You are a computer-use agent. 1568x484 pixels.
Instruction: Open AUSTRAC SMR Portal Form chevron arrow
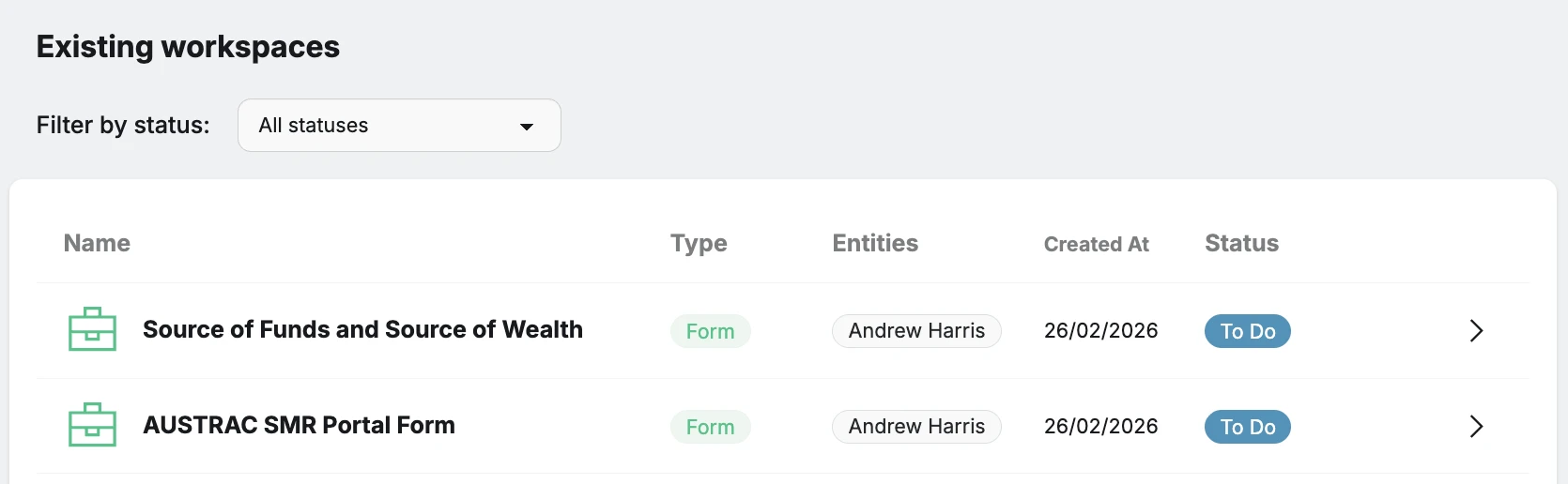[x=1476, y=427]
